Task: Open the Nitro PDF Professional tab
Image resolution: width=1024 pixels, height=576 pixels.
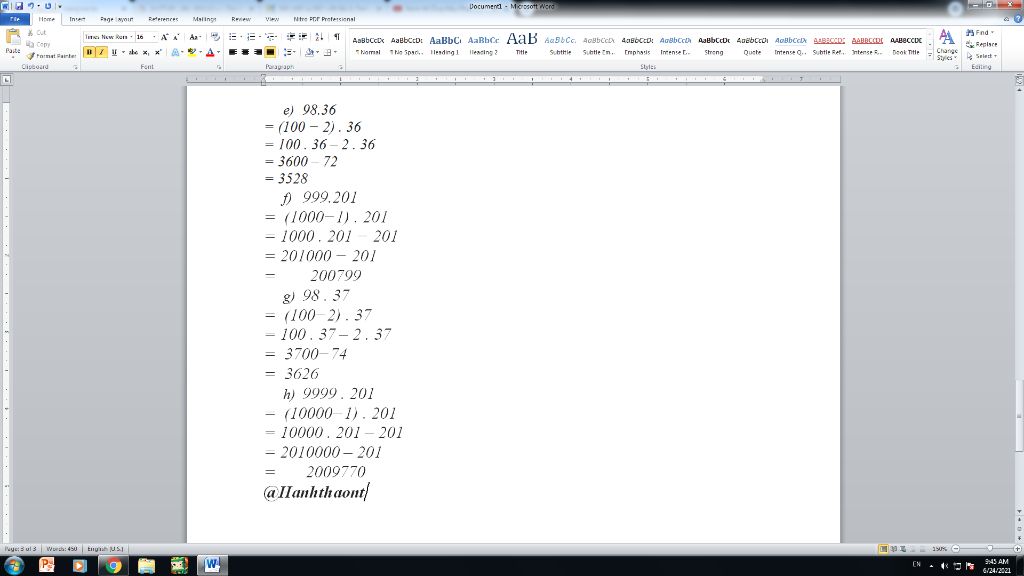Action: [325, 19]
